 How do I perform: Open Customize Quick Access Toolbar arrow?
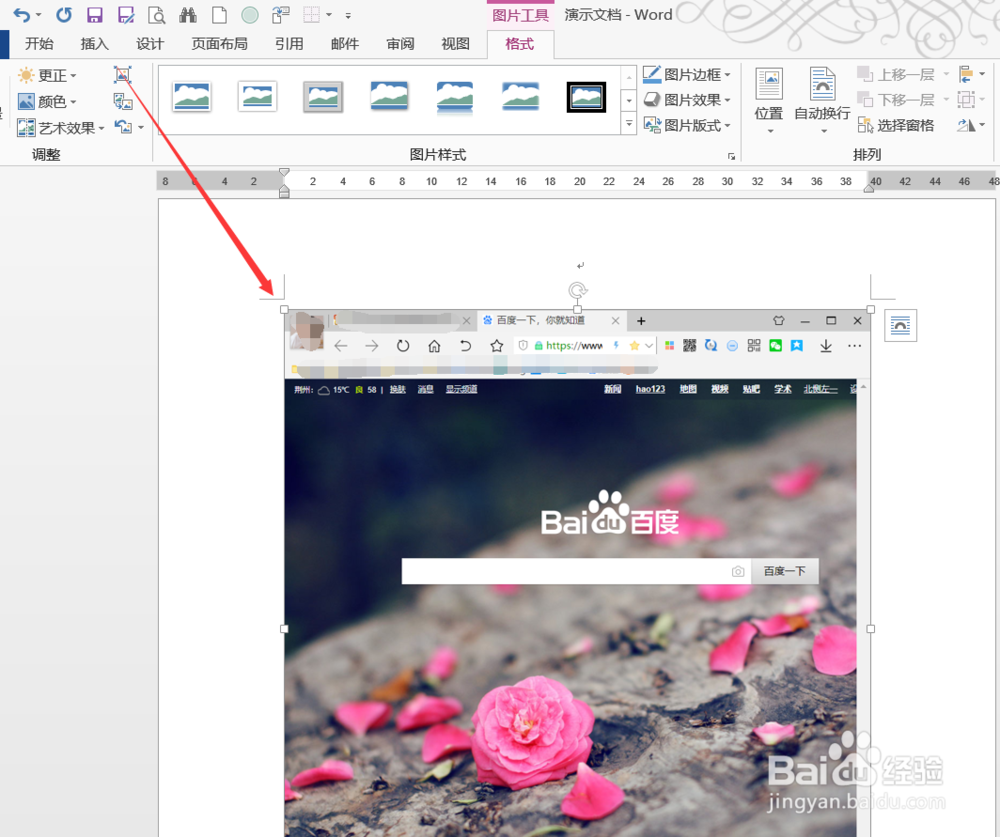[348, 15]
